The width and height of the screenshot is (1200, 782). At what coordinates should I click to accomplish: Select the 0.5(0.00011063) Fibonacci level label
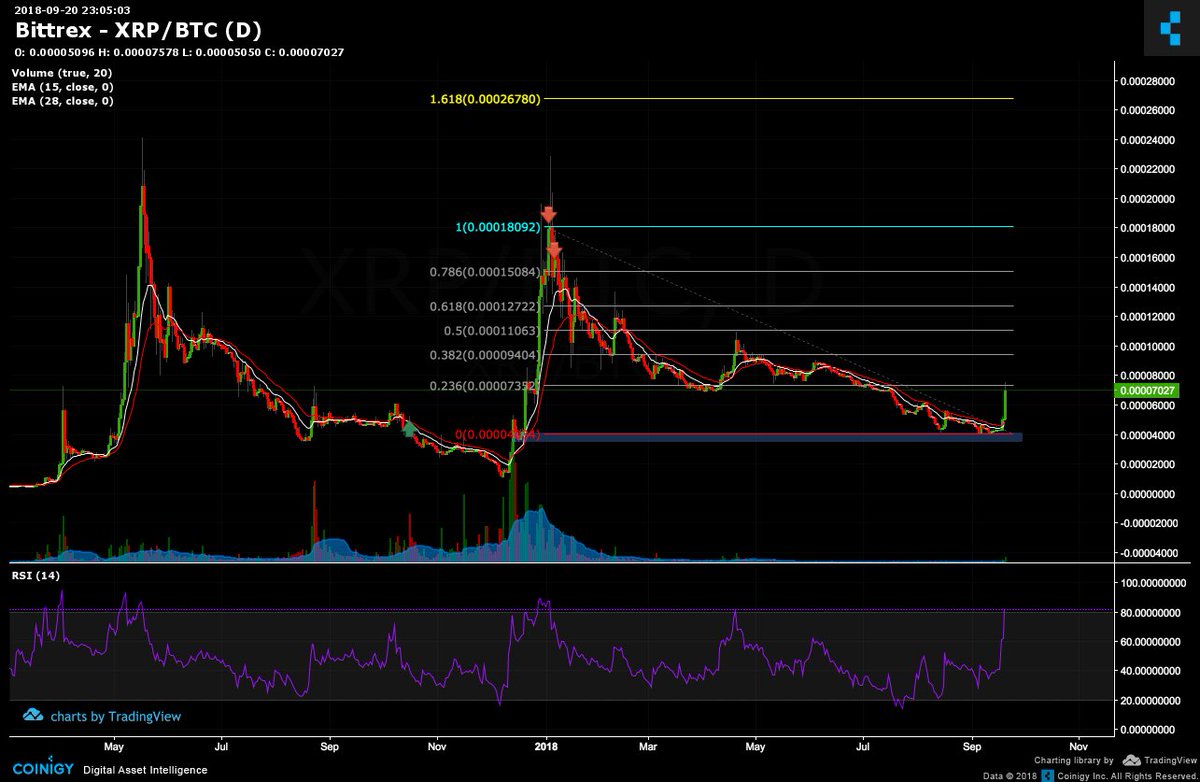tap(493, 331)
